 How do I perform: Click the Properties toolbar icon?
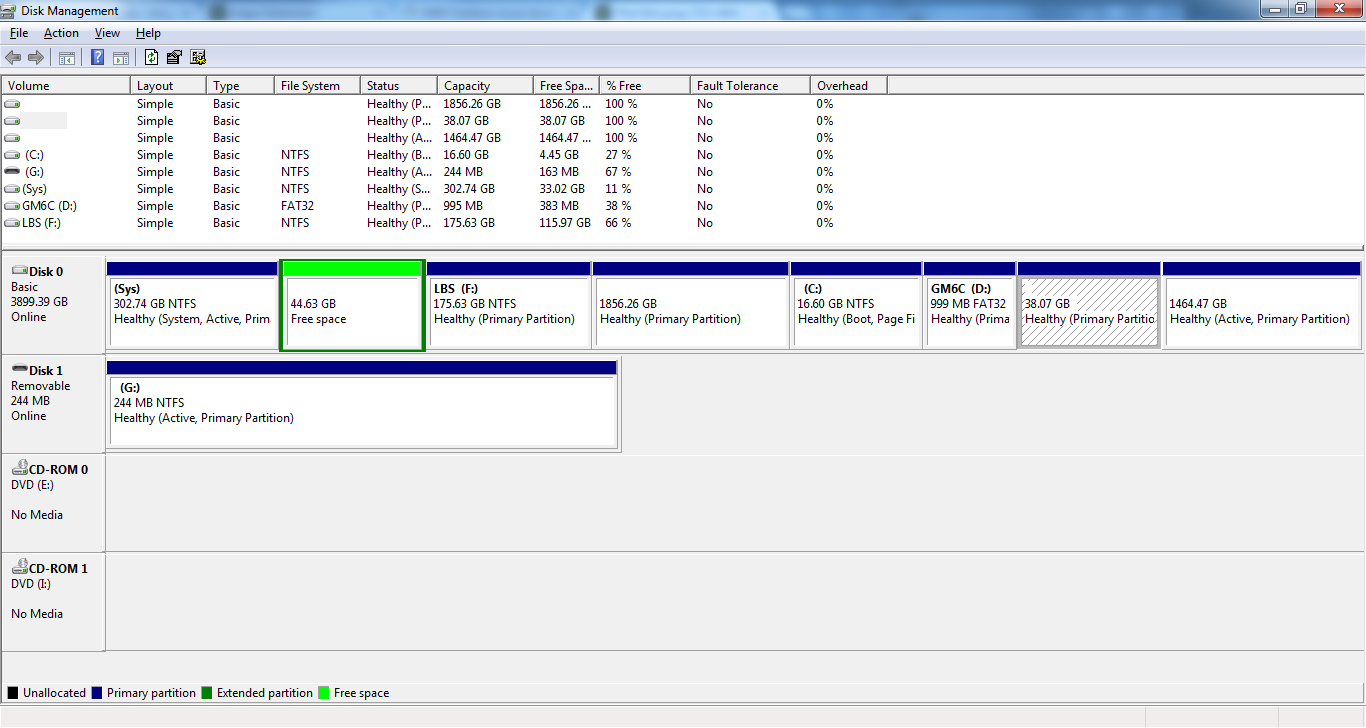click(x=175, y=57)
